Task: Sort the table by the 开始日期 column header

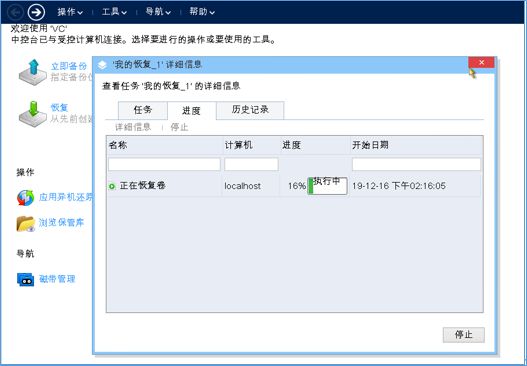Action: [416, 145]
